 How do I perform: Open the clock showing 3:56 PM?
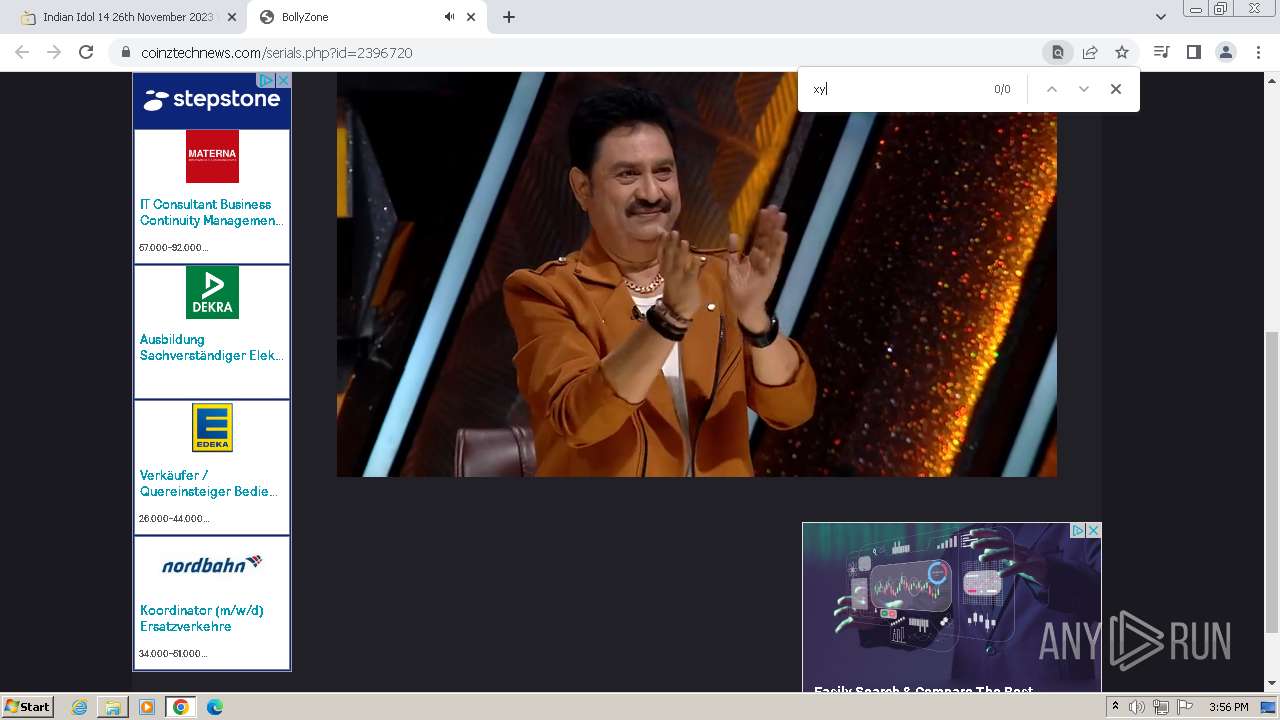pos(1228,707)
